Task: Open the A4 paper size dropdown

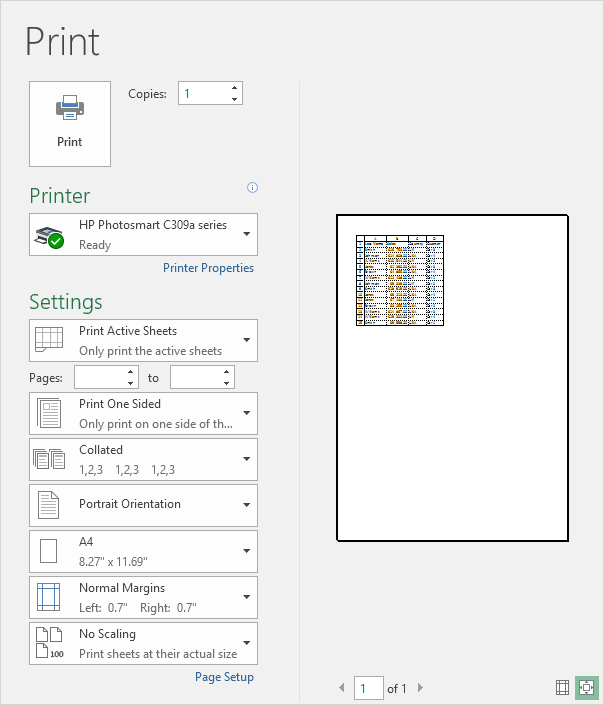Action: [143, 552]
